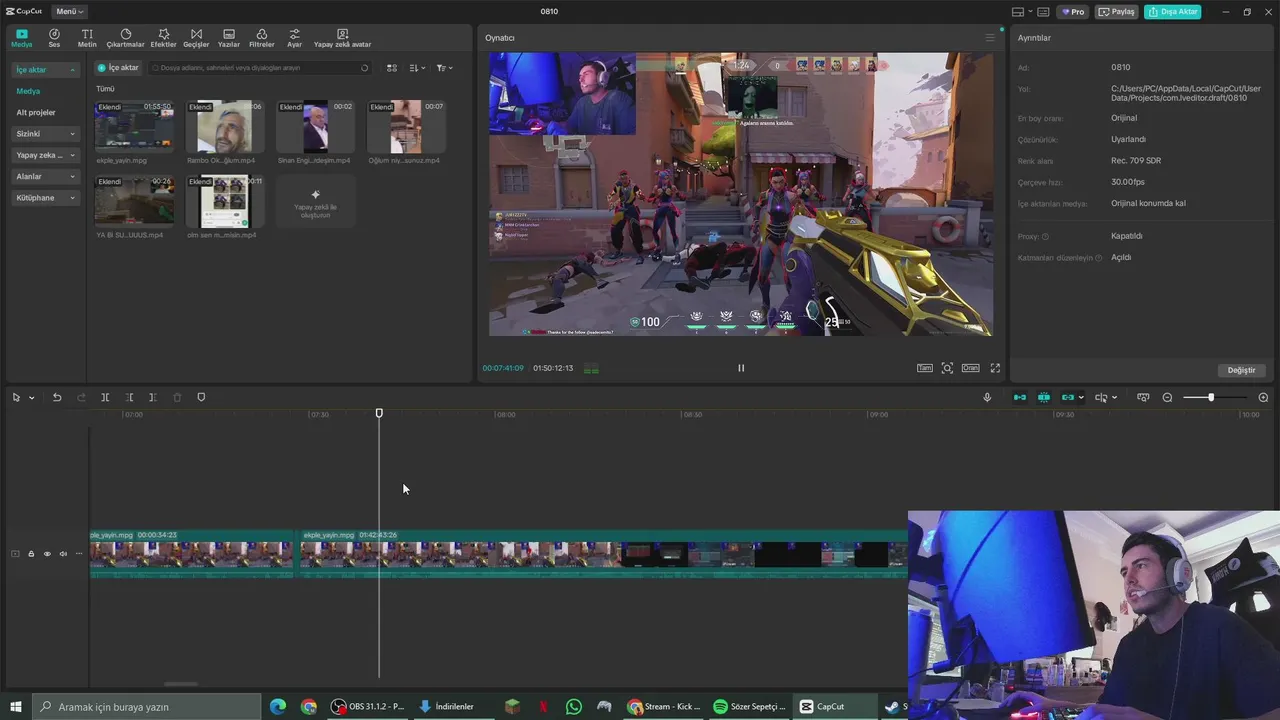Viewport: 1280px width, 720px height.
Task: Select the ekple_yayin.mpg media thumbnail
Action: pyautogui.click(x=134, y=127)
